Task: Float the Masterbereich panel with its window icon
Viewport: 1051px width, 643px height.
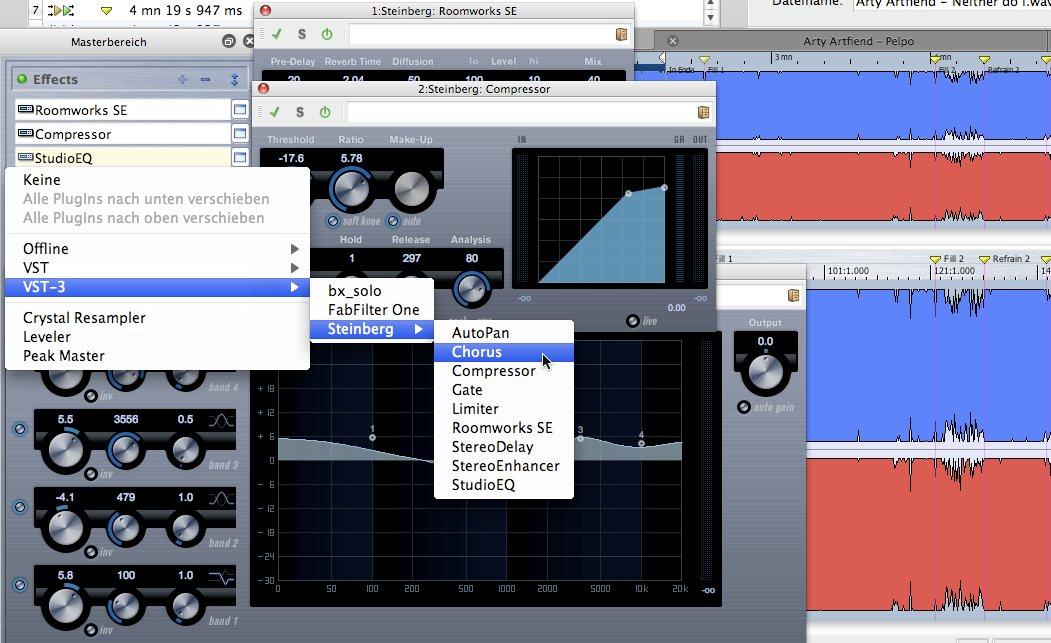Action: click(x=229, y=42)
